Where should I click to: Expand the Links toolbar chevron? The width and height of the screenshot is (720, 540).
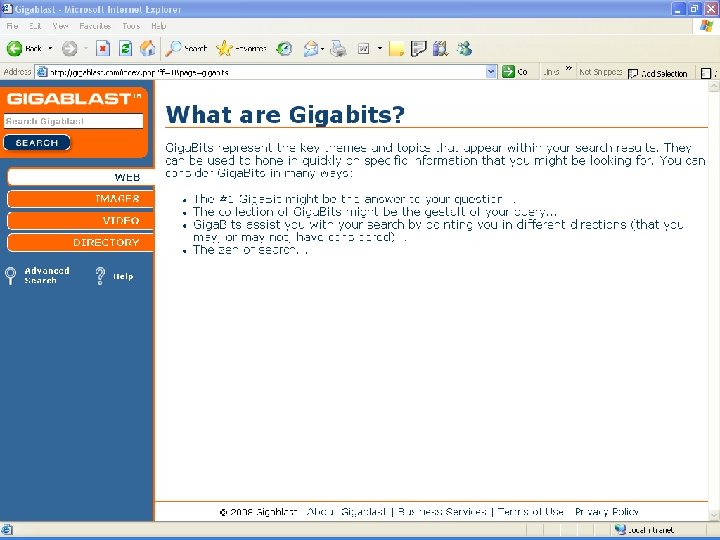click(x=568, y=68)
